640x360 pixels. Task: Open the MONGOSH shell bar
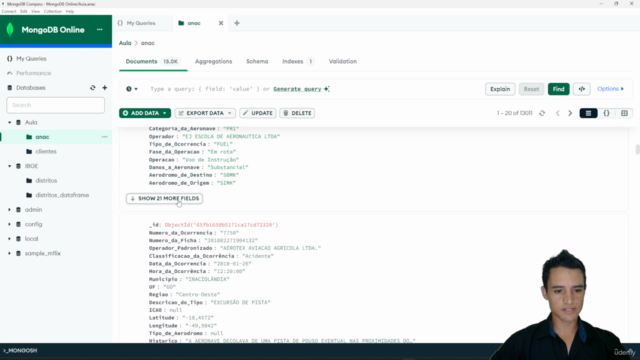[20, 351]
